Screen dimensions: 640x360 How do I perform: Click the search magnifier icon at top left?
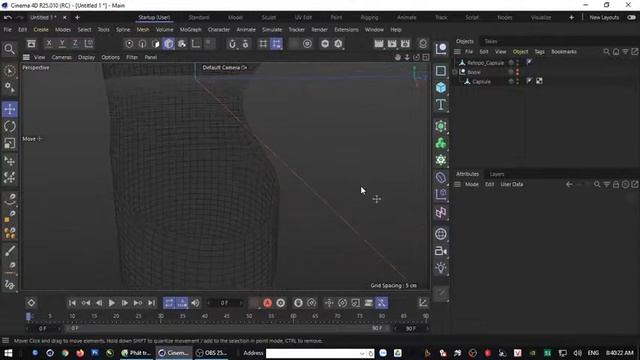(9, 49)
